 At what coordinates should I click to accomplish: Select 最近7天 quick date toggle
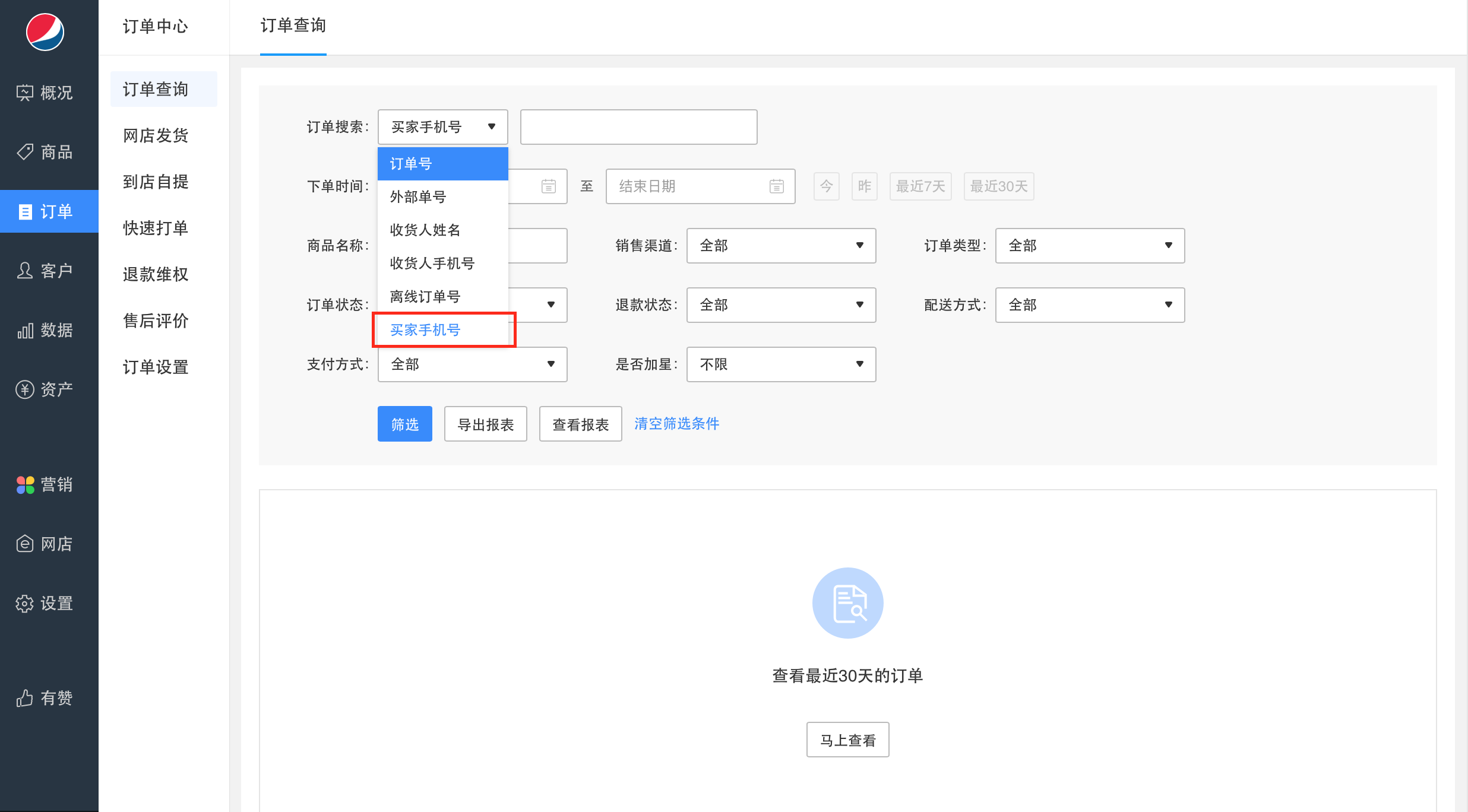click(x=920, y=186)
